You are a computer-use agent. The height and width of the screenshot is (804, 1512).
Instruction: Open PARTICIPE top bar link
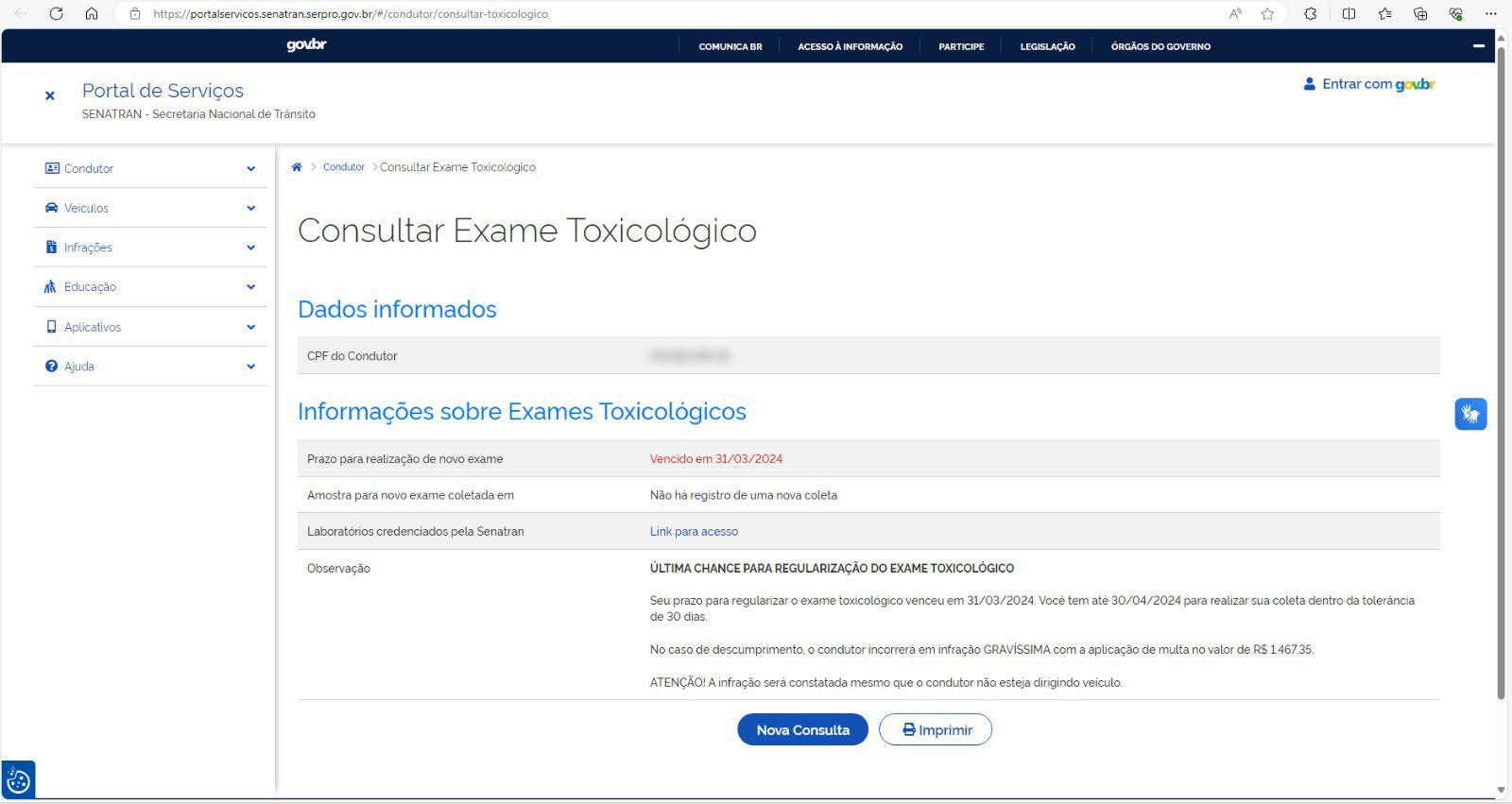961,46
